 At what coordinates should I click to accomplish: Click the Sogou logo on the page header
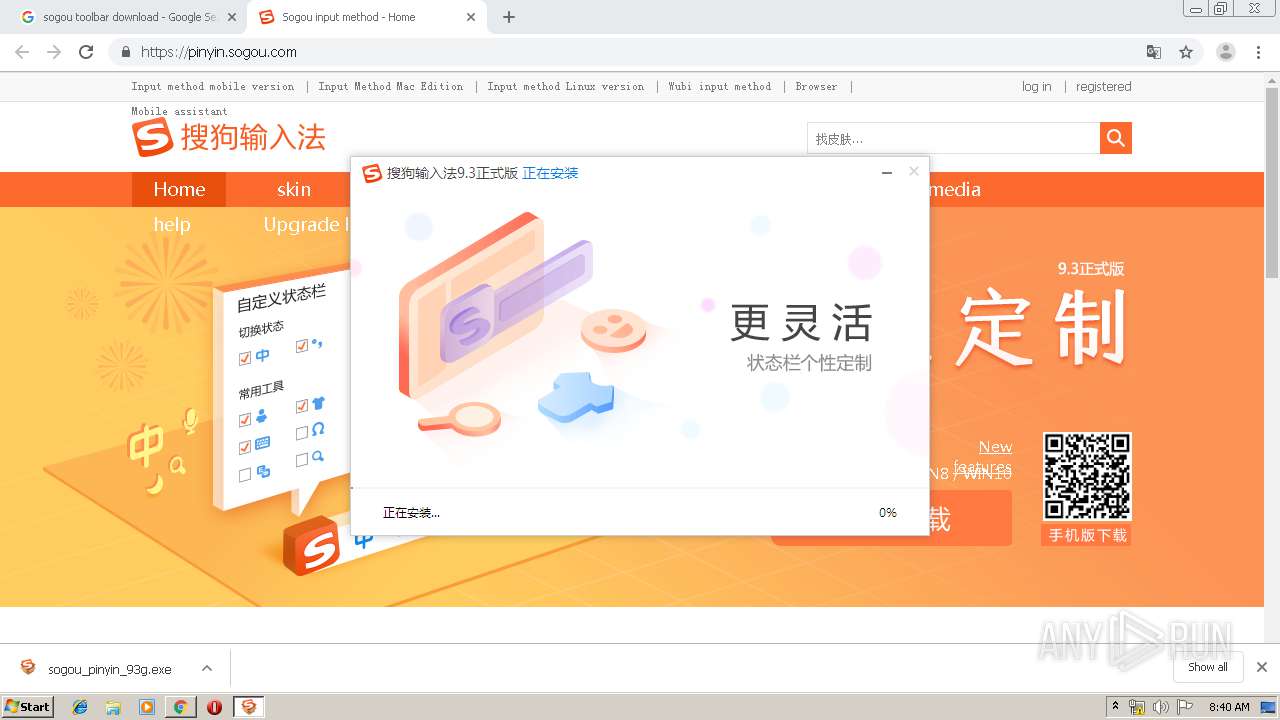(229, 138)
